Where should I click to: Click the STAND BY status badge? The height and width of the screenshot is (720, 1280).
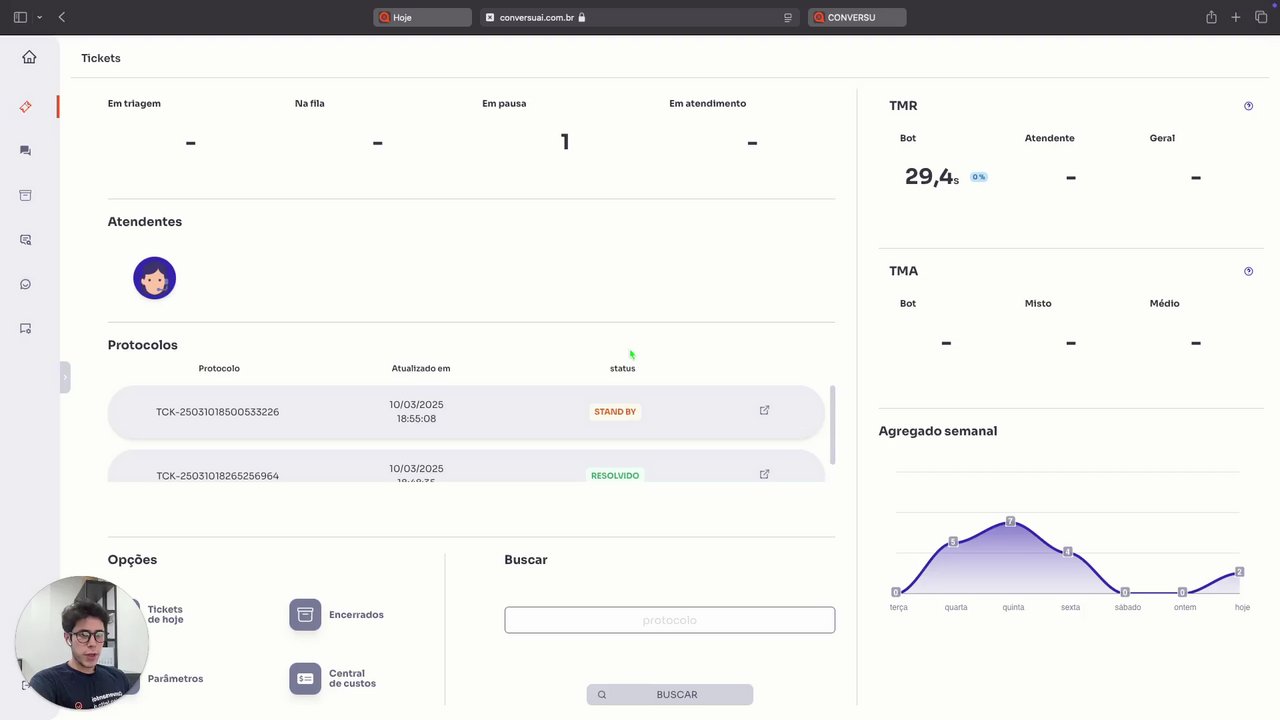(615, 412)
